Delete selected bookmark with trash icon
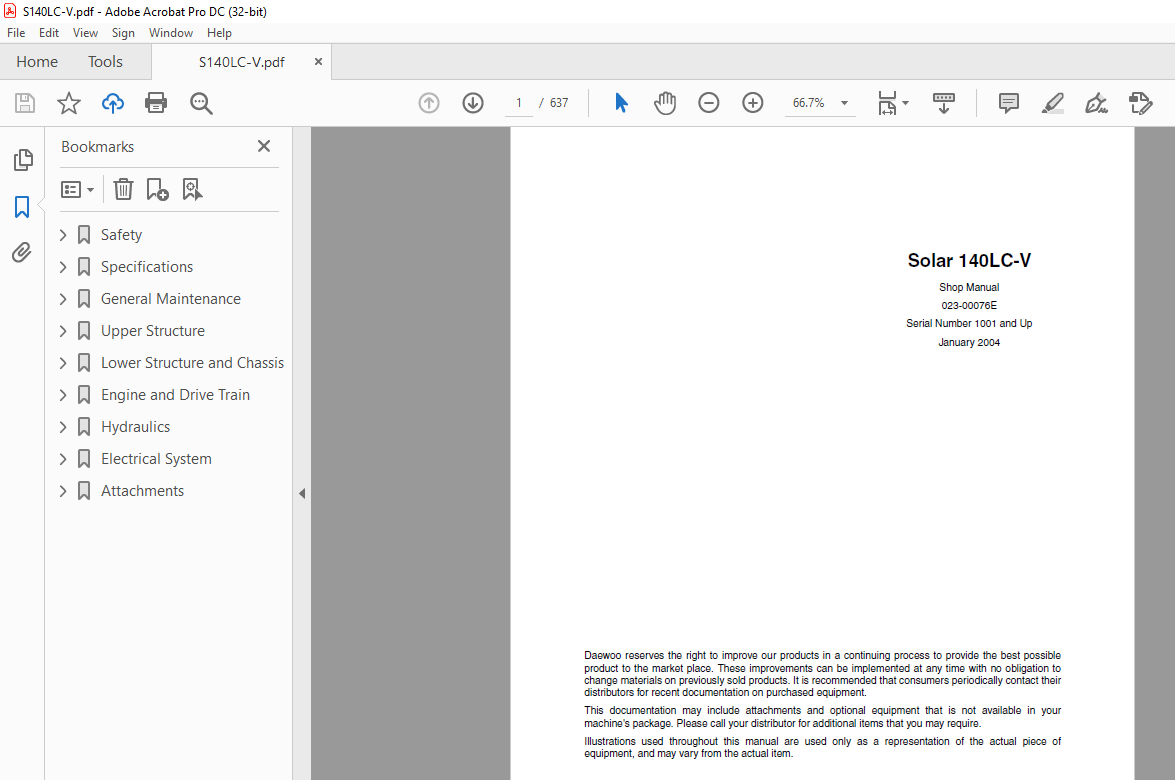This screenshot has height=780, width=1175. 123,190
